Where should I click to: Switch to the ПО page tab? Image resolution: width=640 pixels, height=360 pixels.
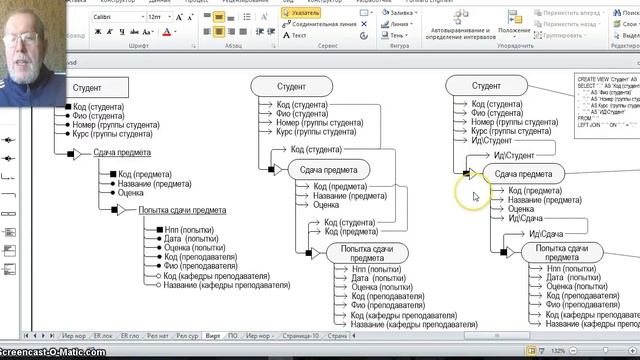(233, 336)
